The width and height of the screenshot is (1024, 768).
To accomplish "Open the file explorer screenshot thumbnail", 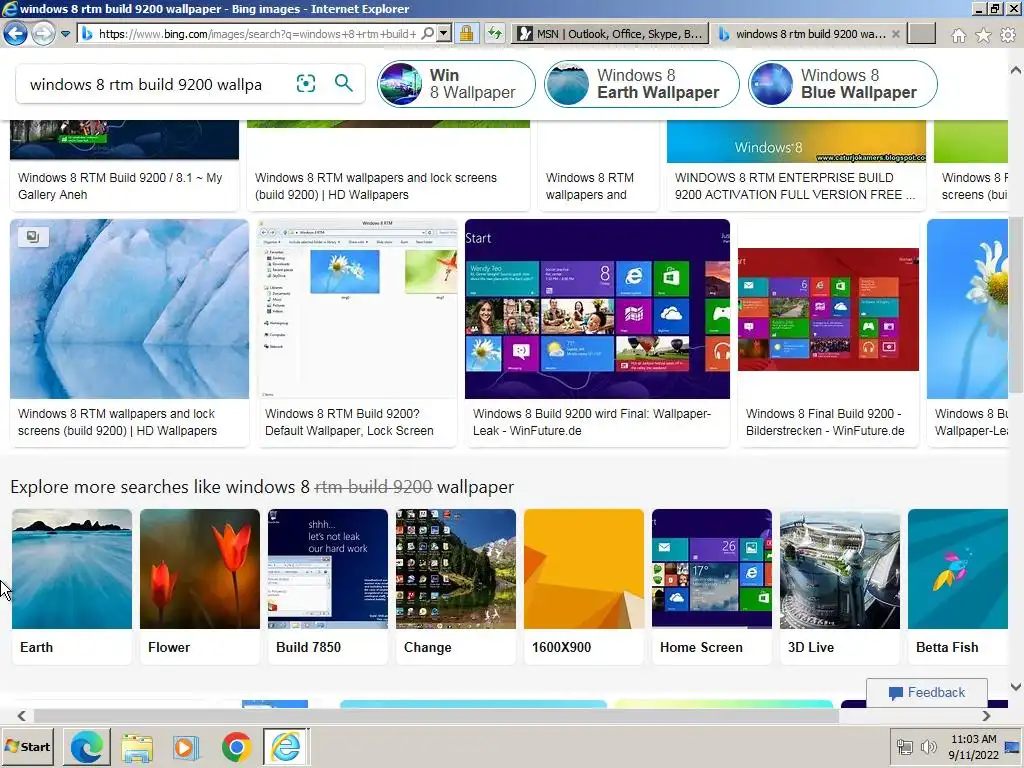I will pos(357,309).
